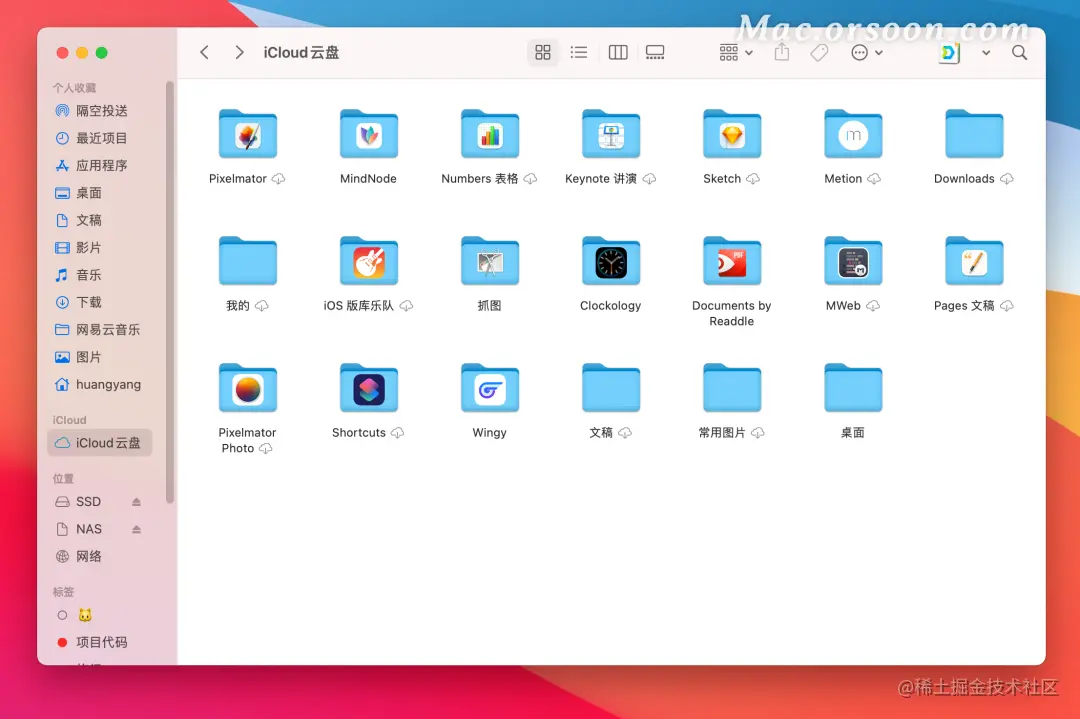1080x719 pixels.
Task: Download MWeb via its cloud icon
Action: (x=873, y=306)
